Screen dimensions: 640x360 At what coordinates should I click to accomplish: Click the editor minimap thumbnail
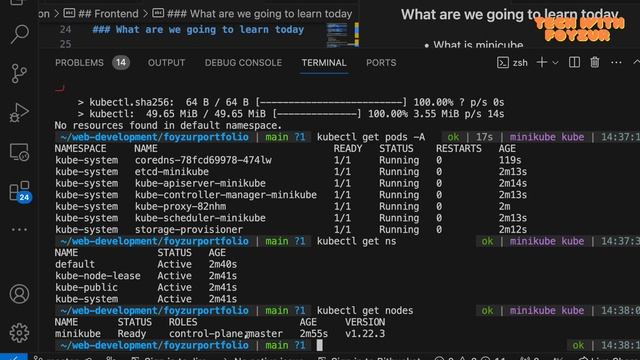337,35
